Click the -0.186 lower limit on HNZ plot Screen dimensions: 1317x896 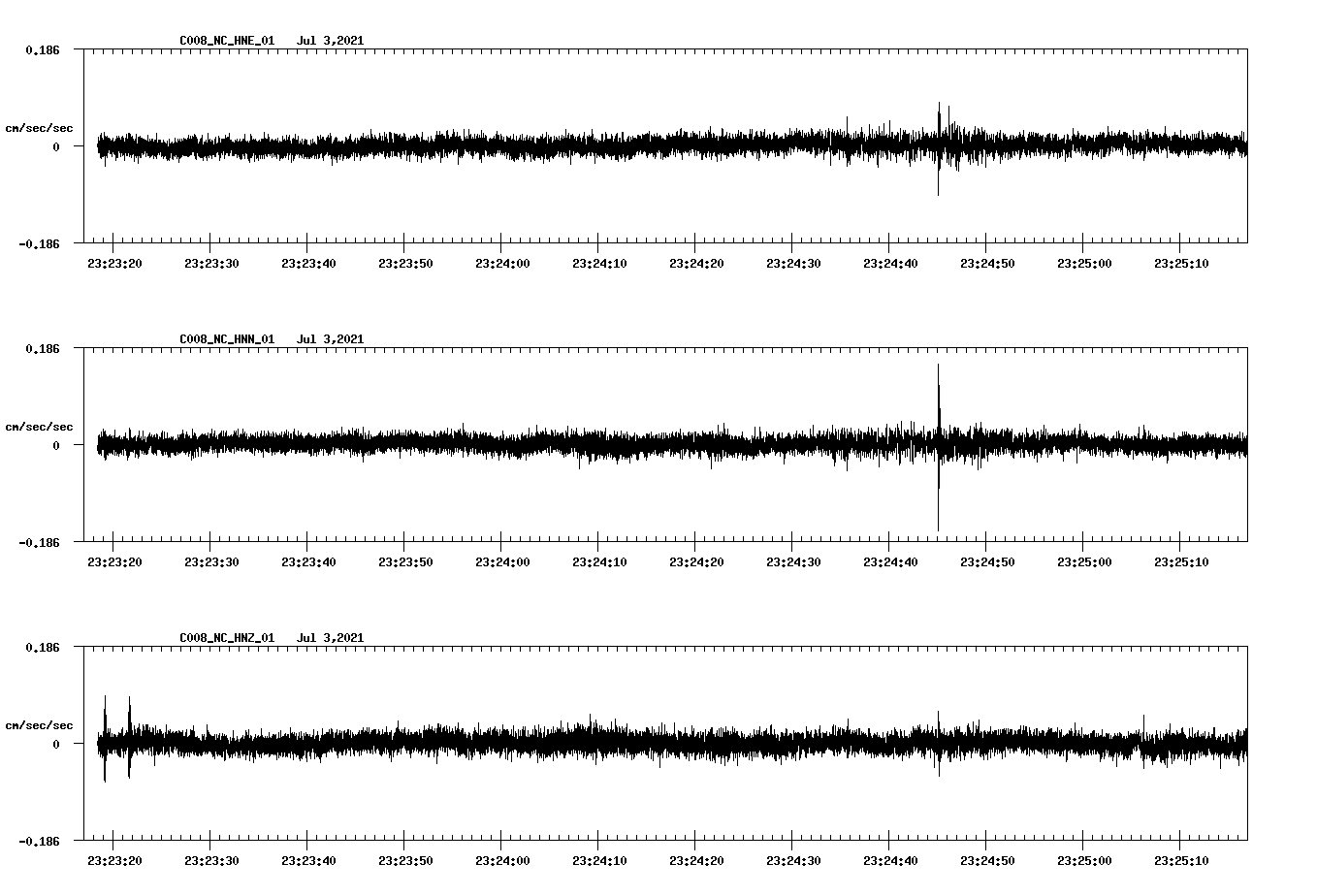pos(39,842)
